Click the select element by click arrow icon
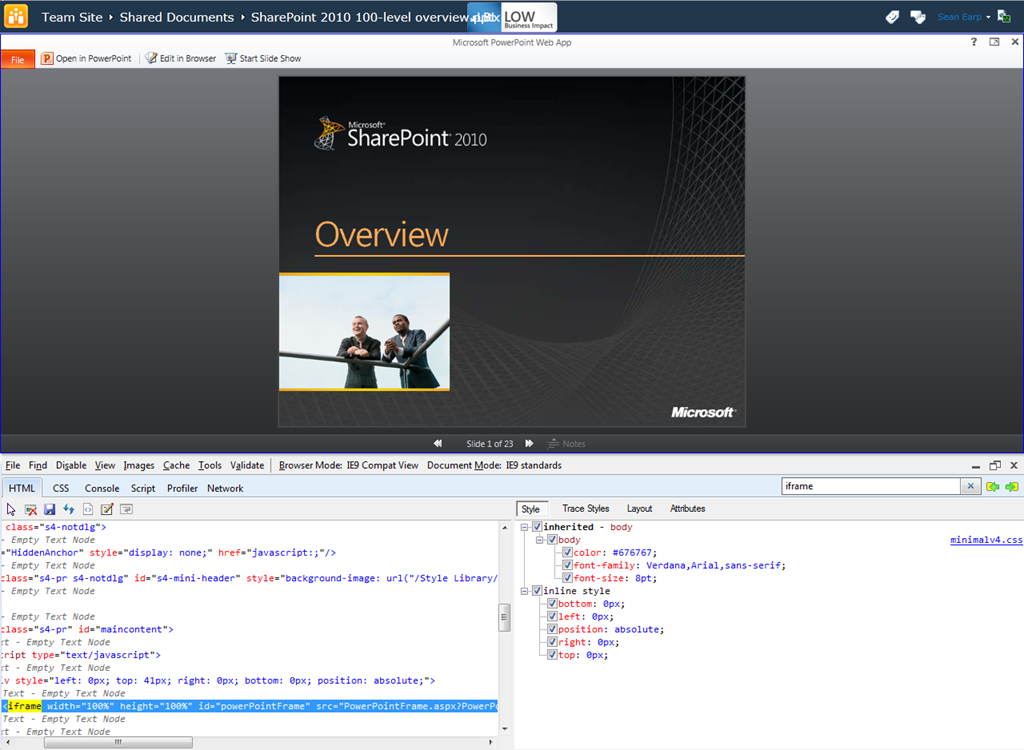The image size is (1024, 750). [11, 509]
